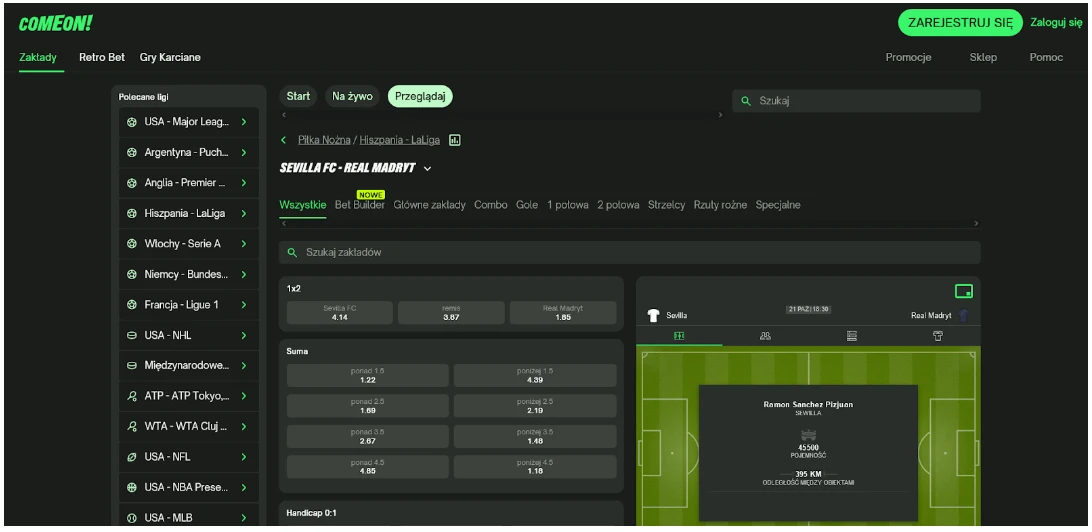This screenshot has width=1092, height=532.
Task: Click the white Sevilla jersey icon
Action: point(653,315)
